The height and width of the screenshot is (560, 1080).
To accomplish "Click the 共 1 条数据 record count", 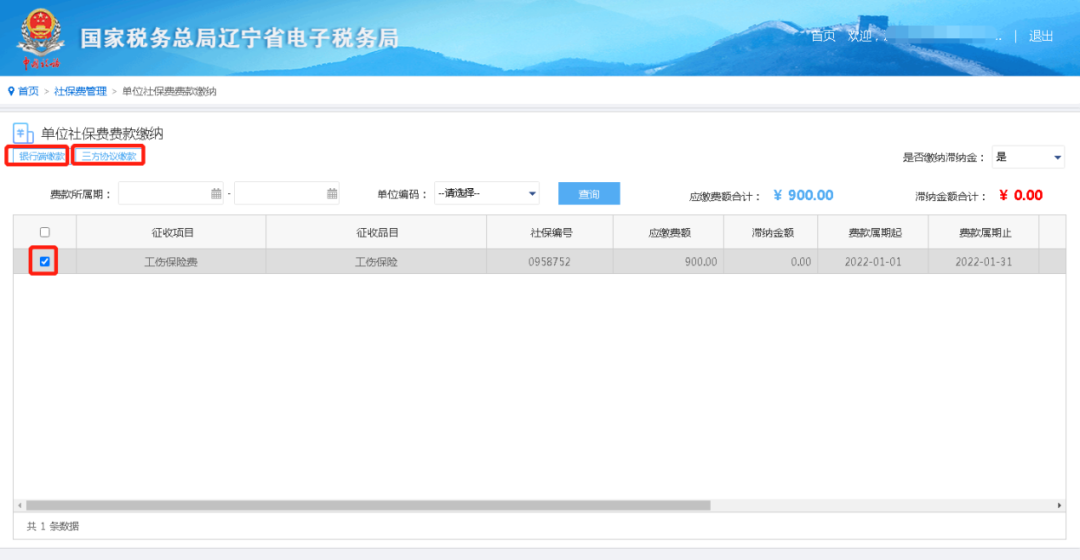I will (52, 526).
